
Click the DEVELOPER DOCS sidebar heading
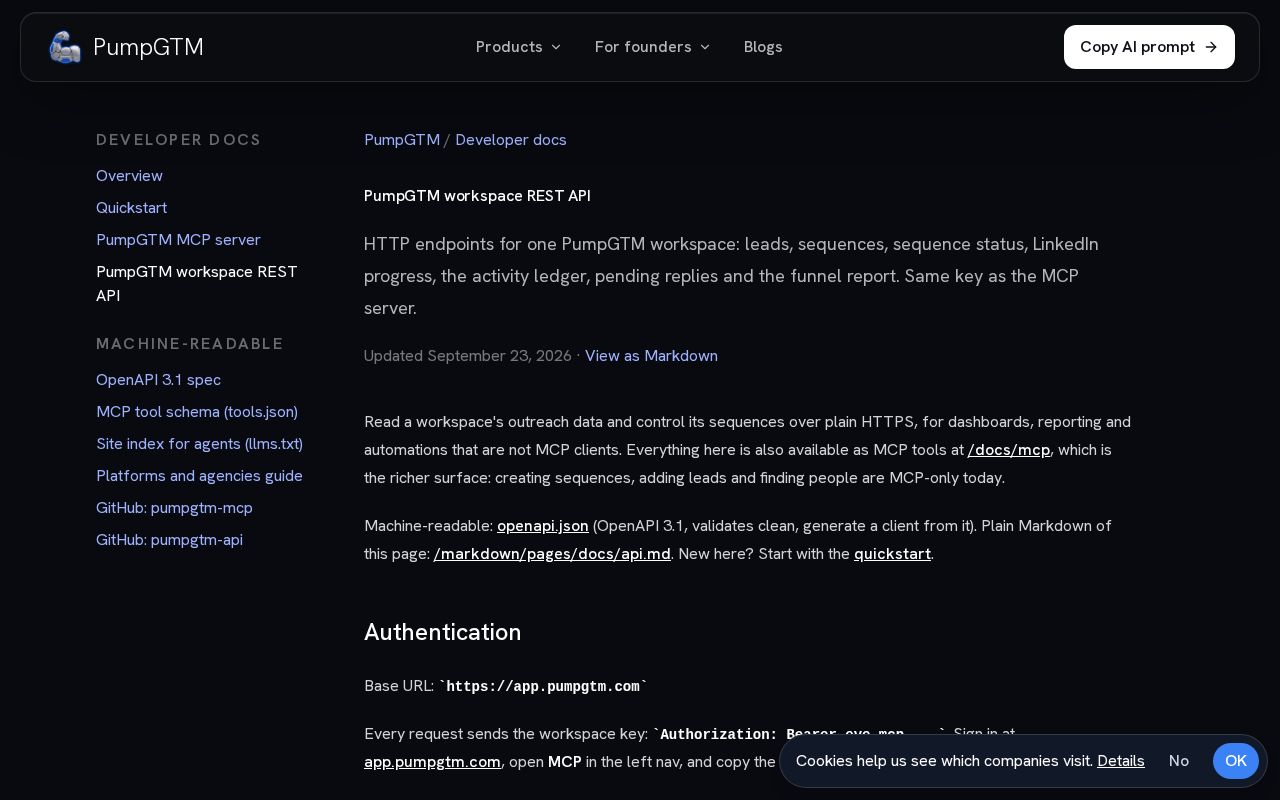(179, 140)
